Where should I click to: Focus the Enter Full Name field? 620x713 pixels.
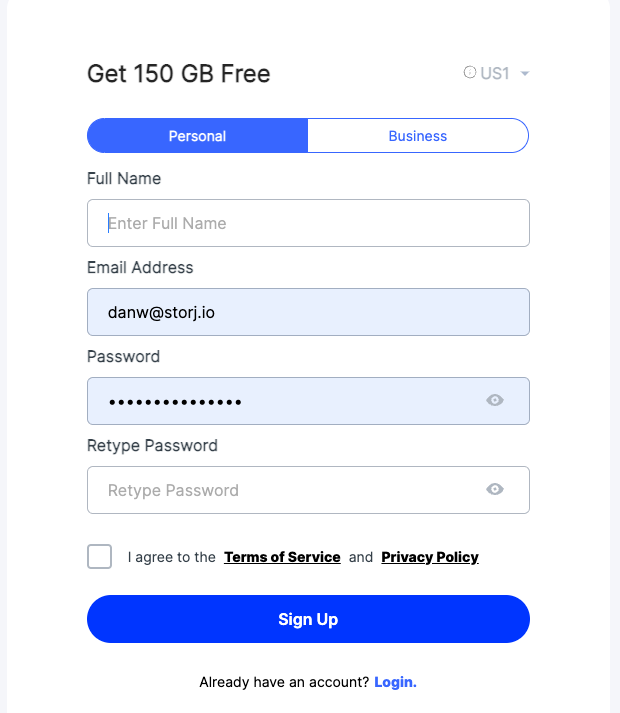point(308,223)
